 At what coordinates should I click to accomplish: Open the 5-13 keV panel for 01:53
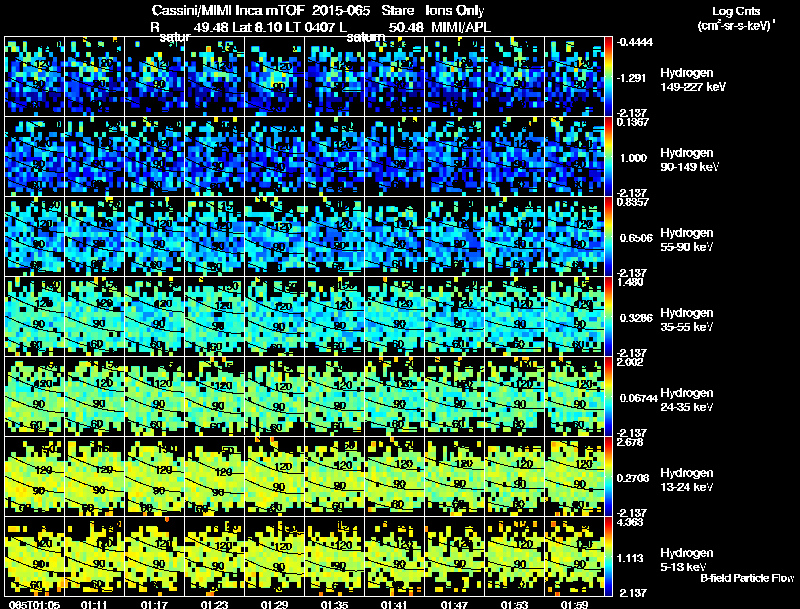pyautogui.click(x=514, y=556)
